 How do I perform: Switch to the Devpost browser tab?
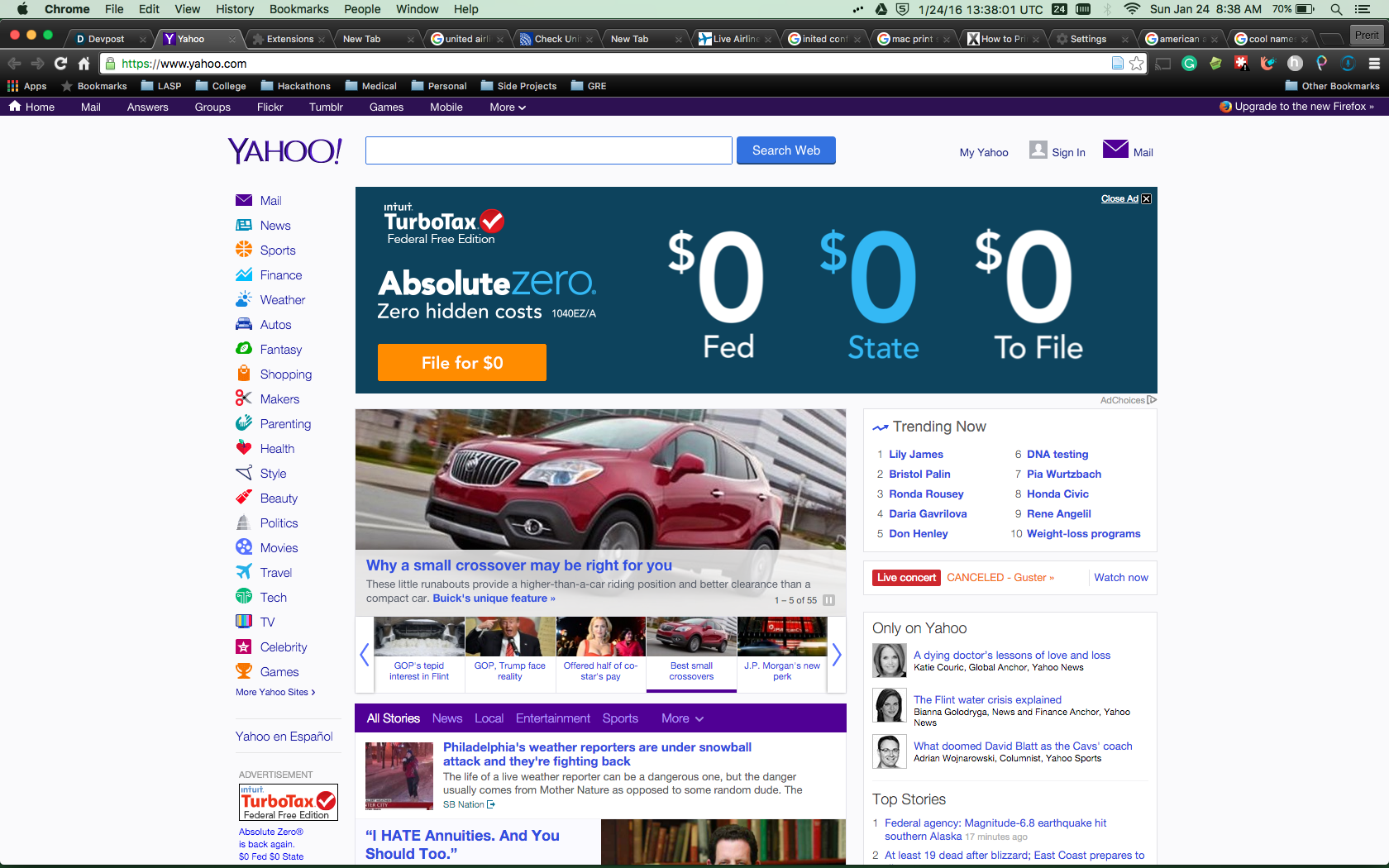pos(107,39)
